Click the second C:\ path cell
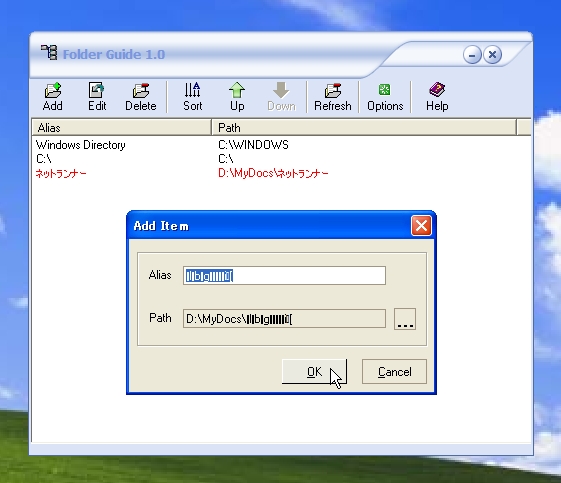Viewport: 561px width, 483px height. (x=226, y=158)
